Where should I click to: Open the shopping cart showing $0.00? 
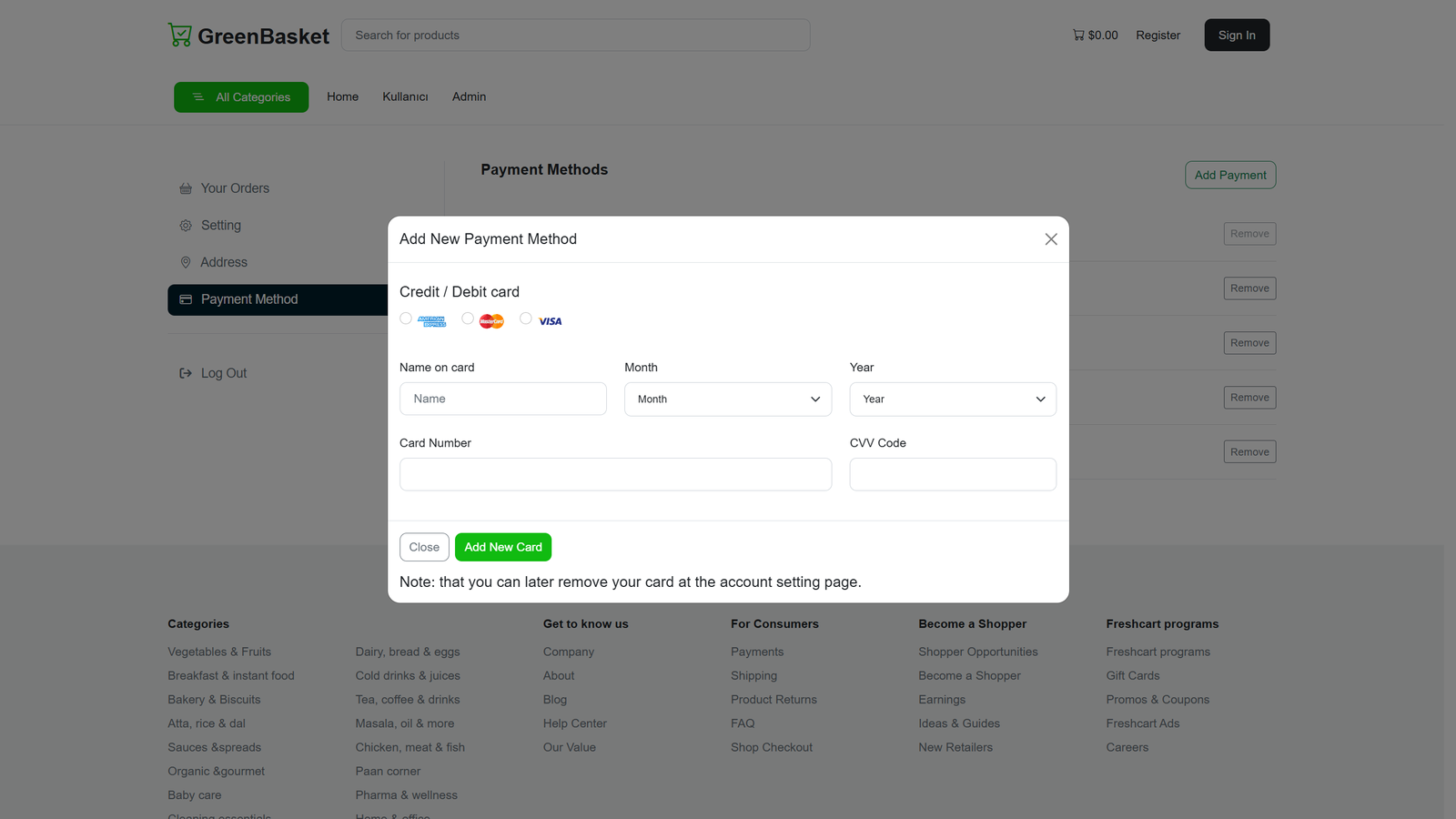click(x=1095, y=35)
